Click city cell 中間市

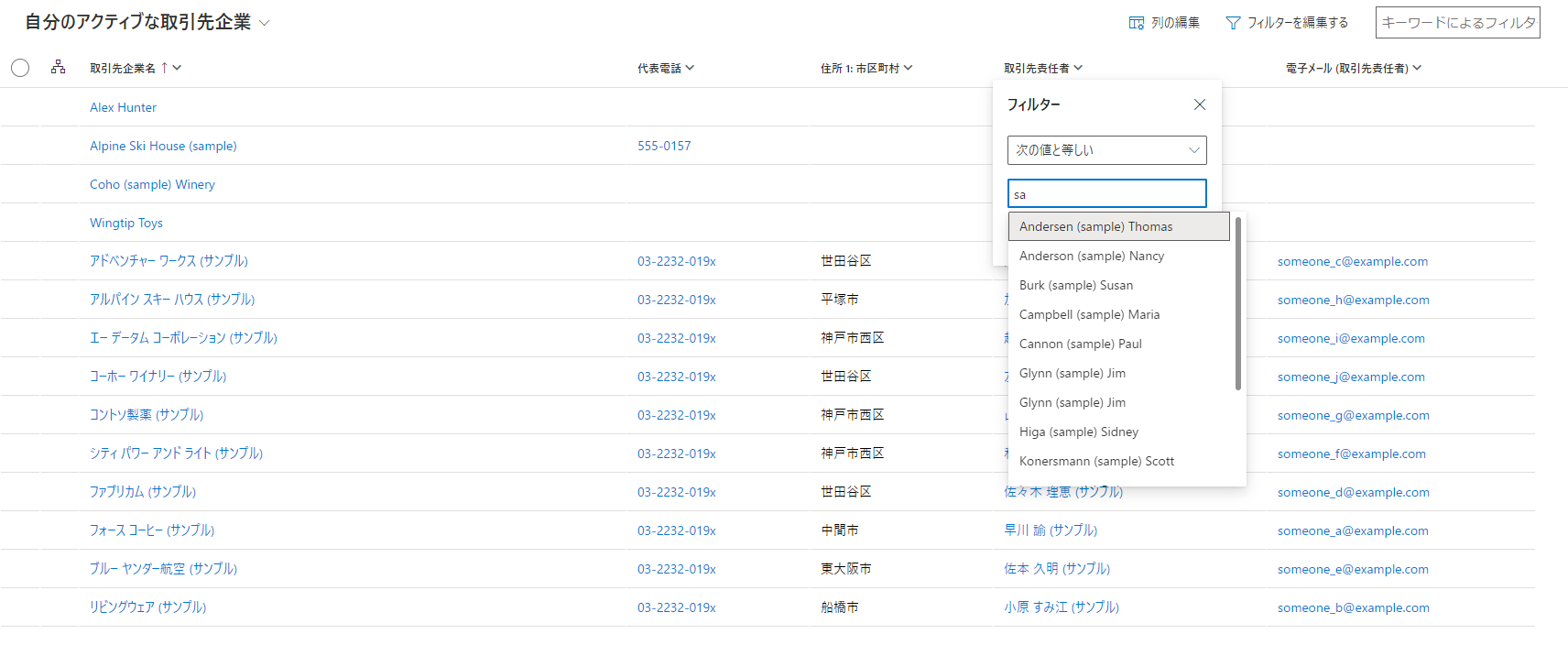[839, 530]
